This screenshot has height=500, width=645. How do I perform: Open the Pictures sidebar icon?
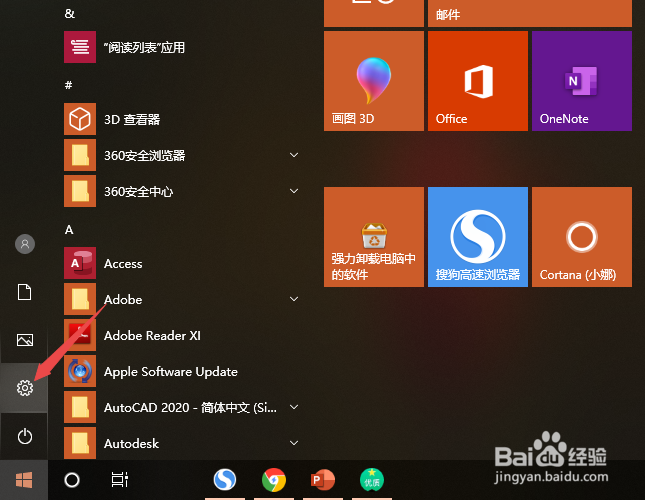(25, 340)
